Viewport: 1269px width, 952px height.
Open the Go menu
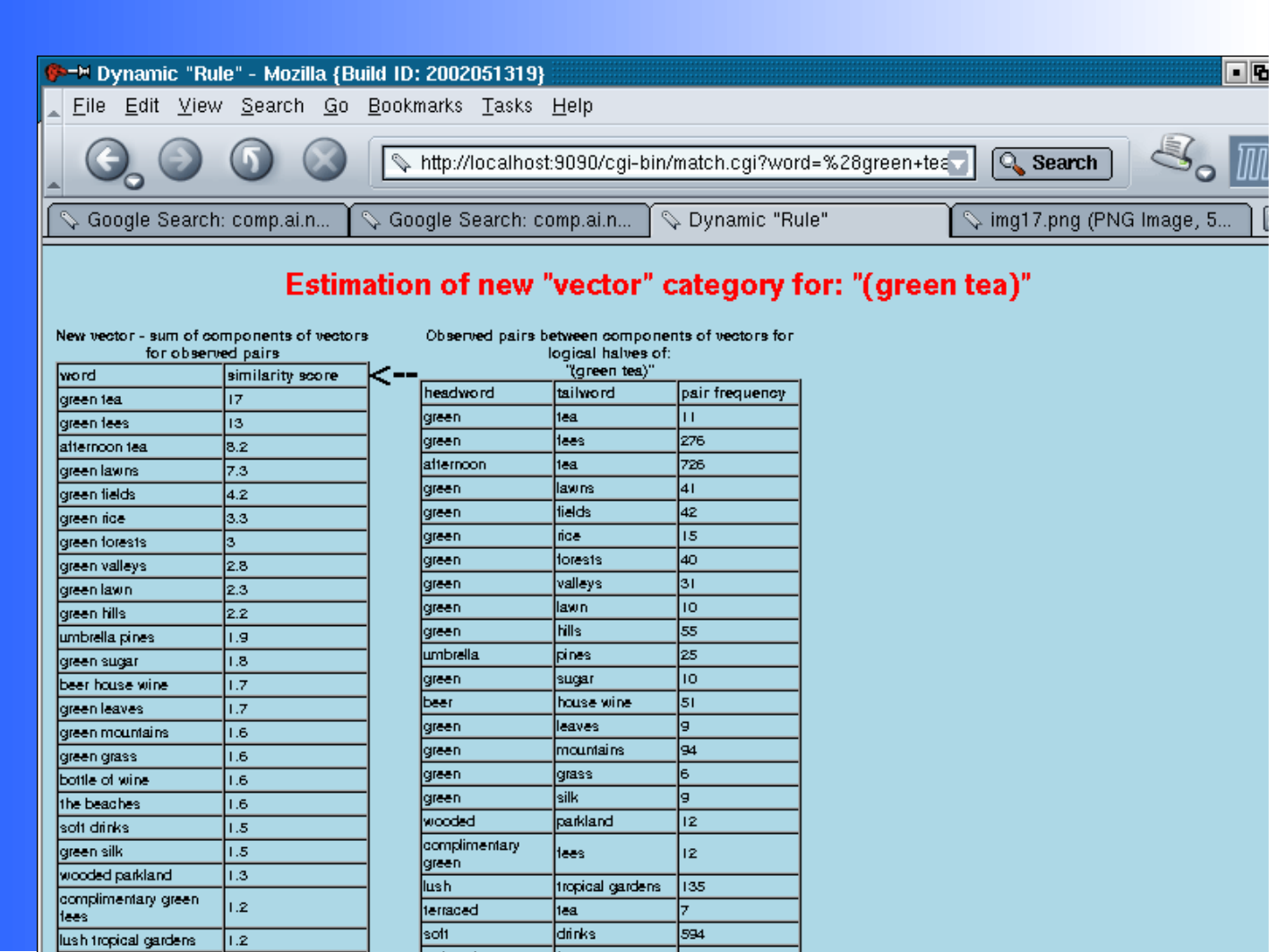click(336, 107)
